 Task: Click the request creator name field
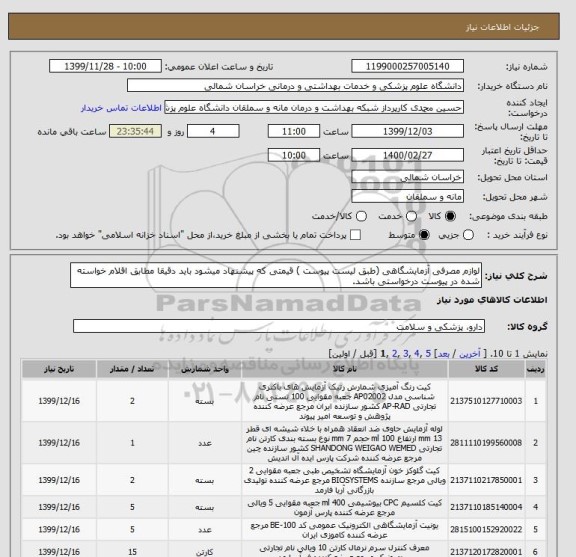click(x=314, y=108)
